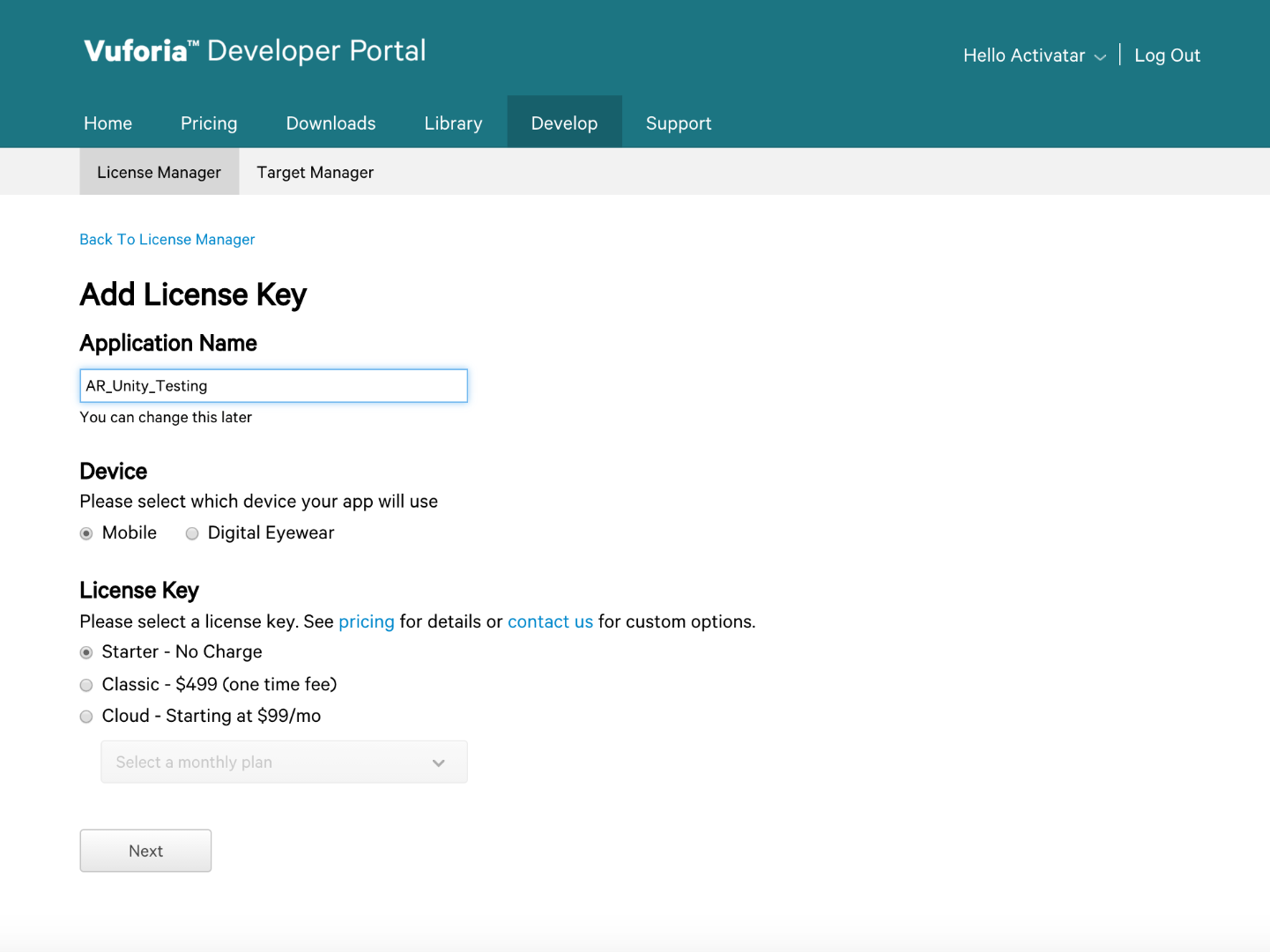Select the Develop navigation tab
Image resolution: width=1270 pixels, height=952 pixels.
564,123
